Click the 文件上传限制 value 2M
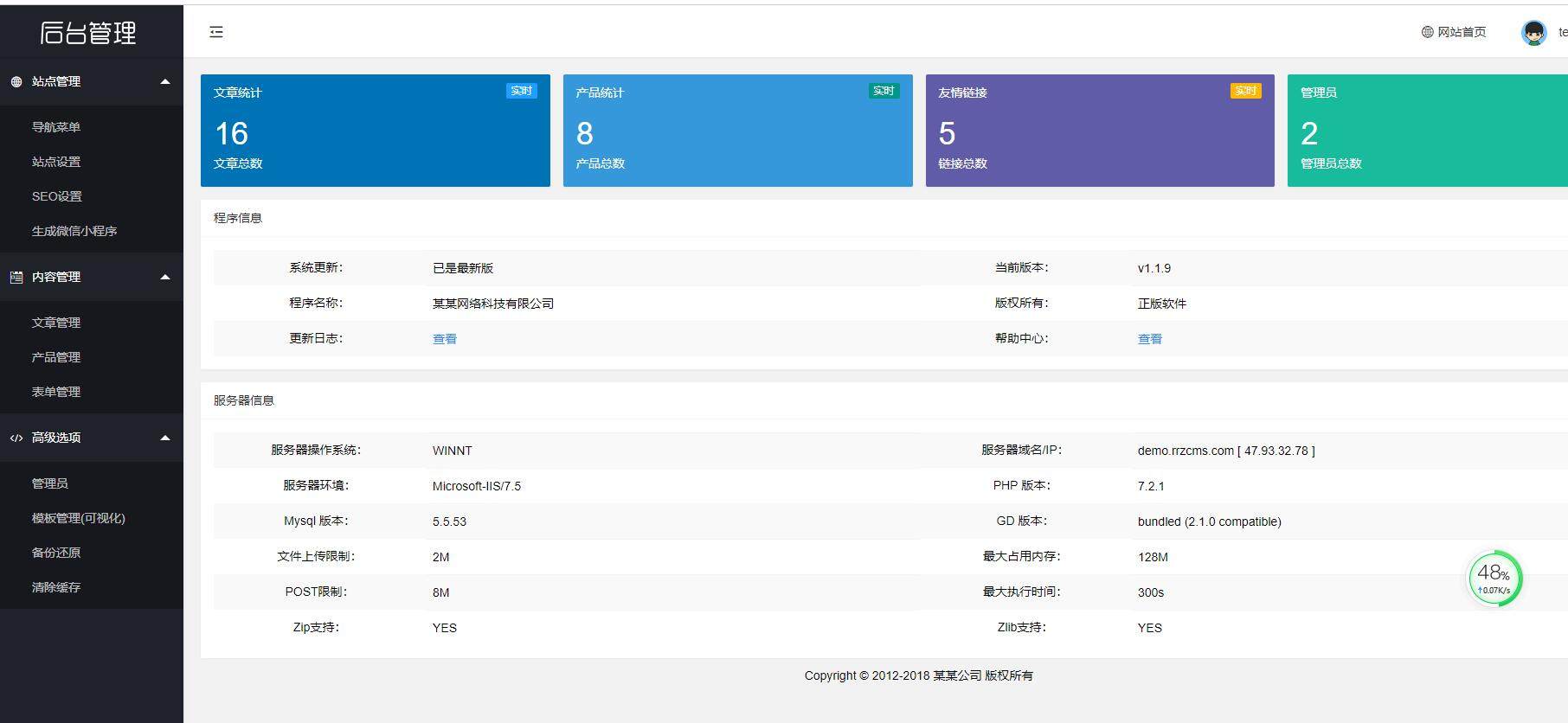 click(441, 557)
